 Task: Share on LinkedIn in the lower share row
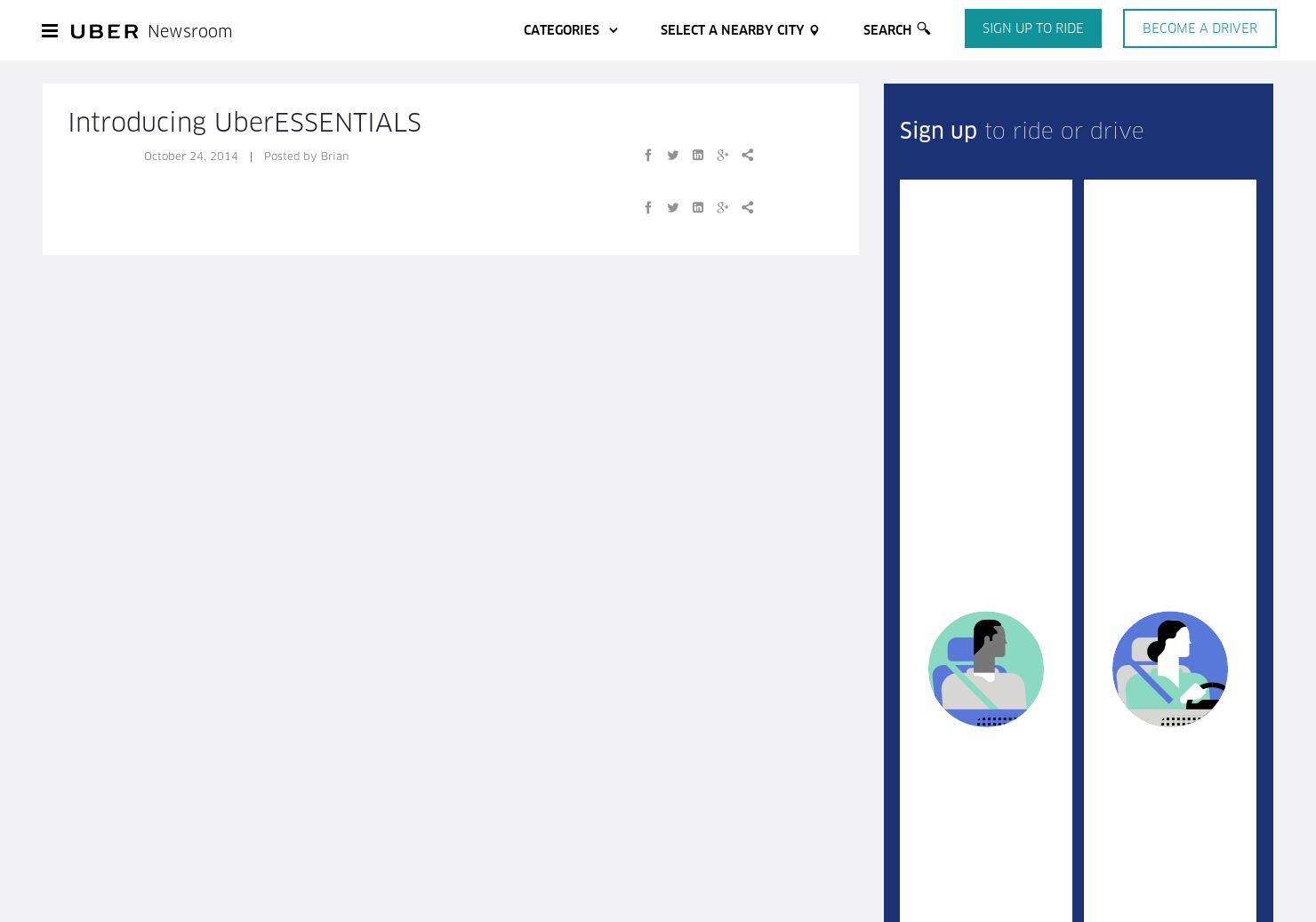[x=698, y=208]
